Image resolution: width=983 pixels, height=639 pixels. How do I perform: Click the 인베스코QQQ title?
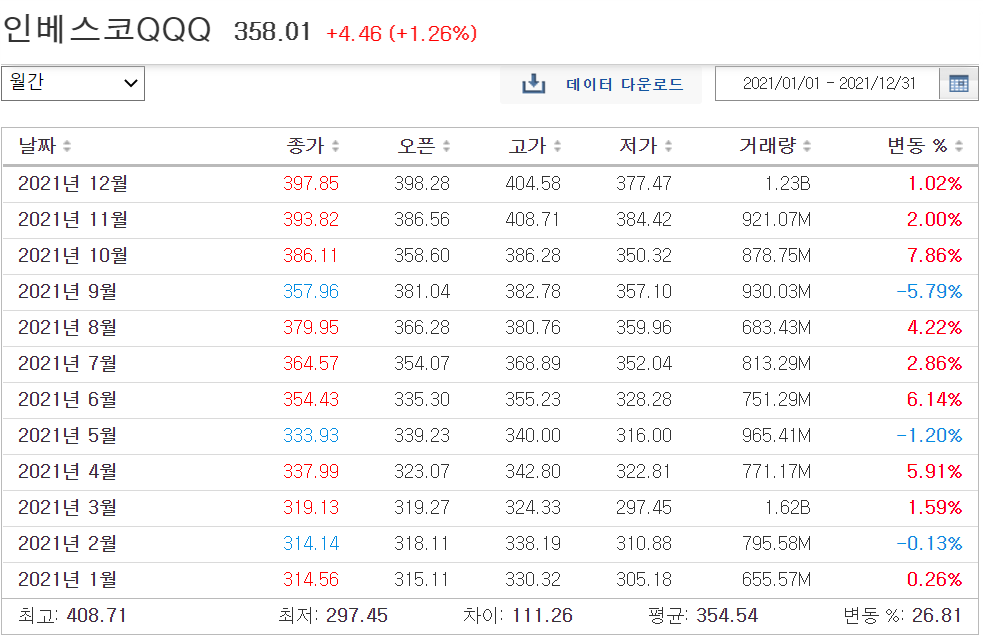click(107, 29)
